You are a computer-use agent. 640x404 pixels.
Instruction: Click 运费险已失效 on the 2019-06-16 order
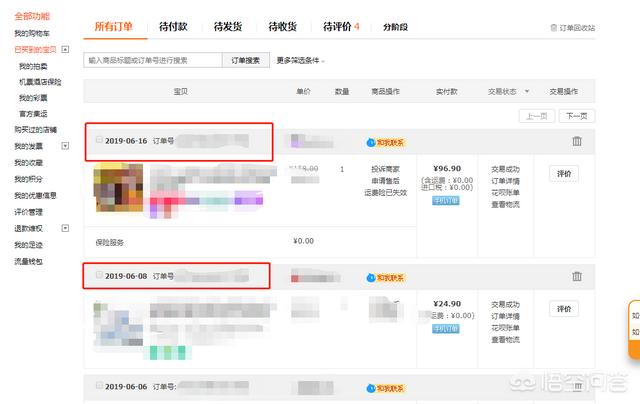click(x=386, y=193)
